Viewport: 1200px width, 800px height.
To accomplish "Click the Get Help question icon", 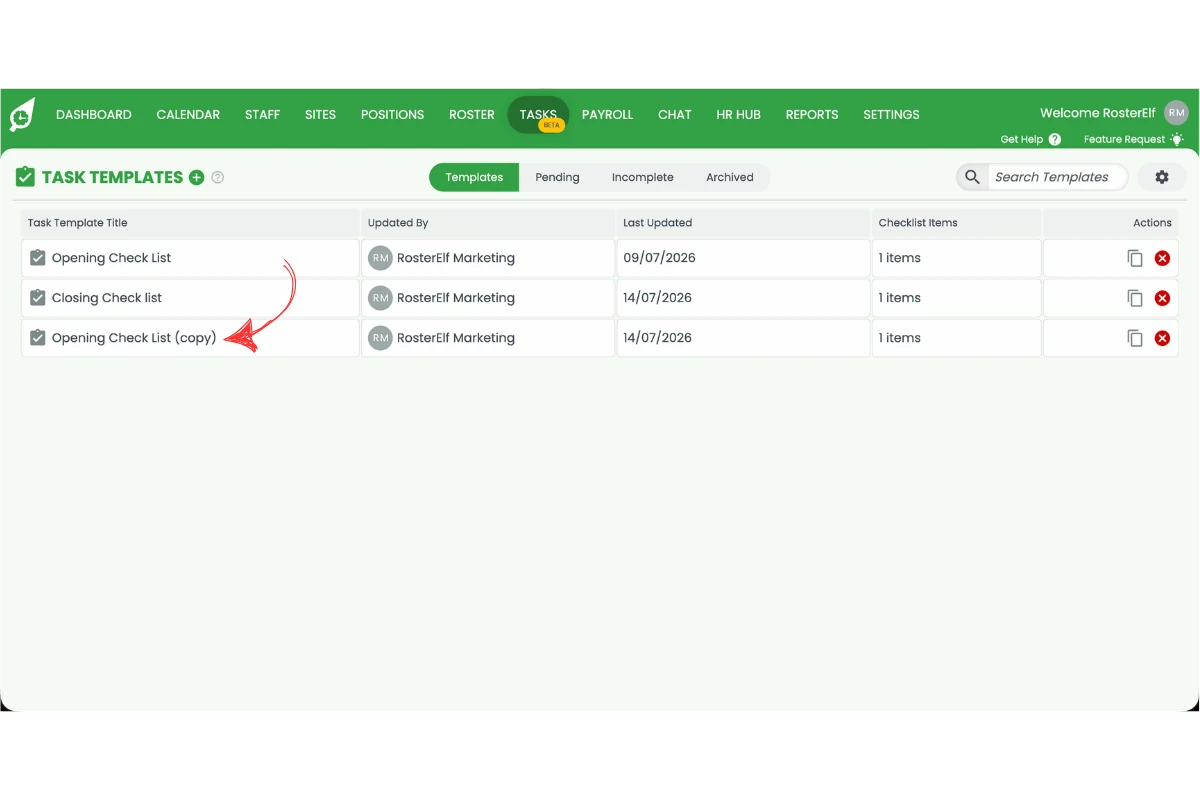I will [1055, 140].
